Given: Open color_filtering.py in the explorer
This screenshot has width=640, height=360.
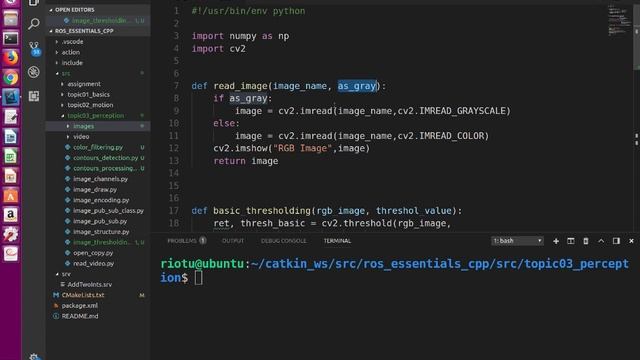Looking at the screenshot, I should click(98, 147).
